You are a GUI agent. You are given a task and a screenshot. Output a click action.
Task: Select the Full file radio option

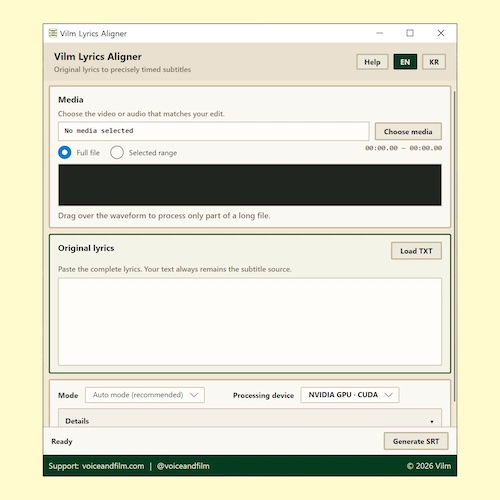pyautogui.click(x=65, y=153)
